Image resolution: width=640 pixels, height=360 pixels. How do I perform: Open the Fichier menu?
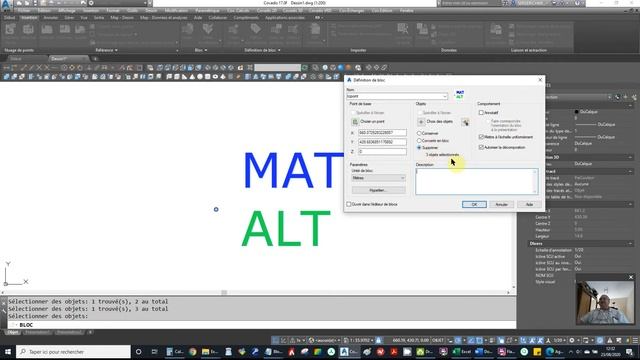click(x=24, y=11)
